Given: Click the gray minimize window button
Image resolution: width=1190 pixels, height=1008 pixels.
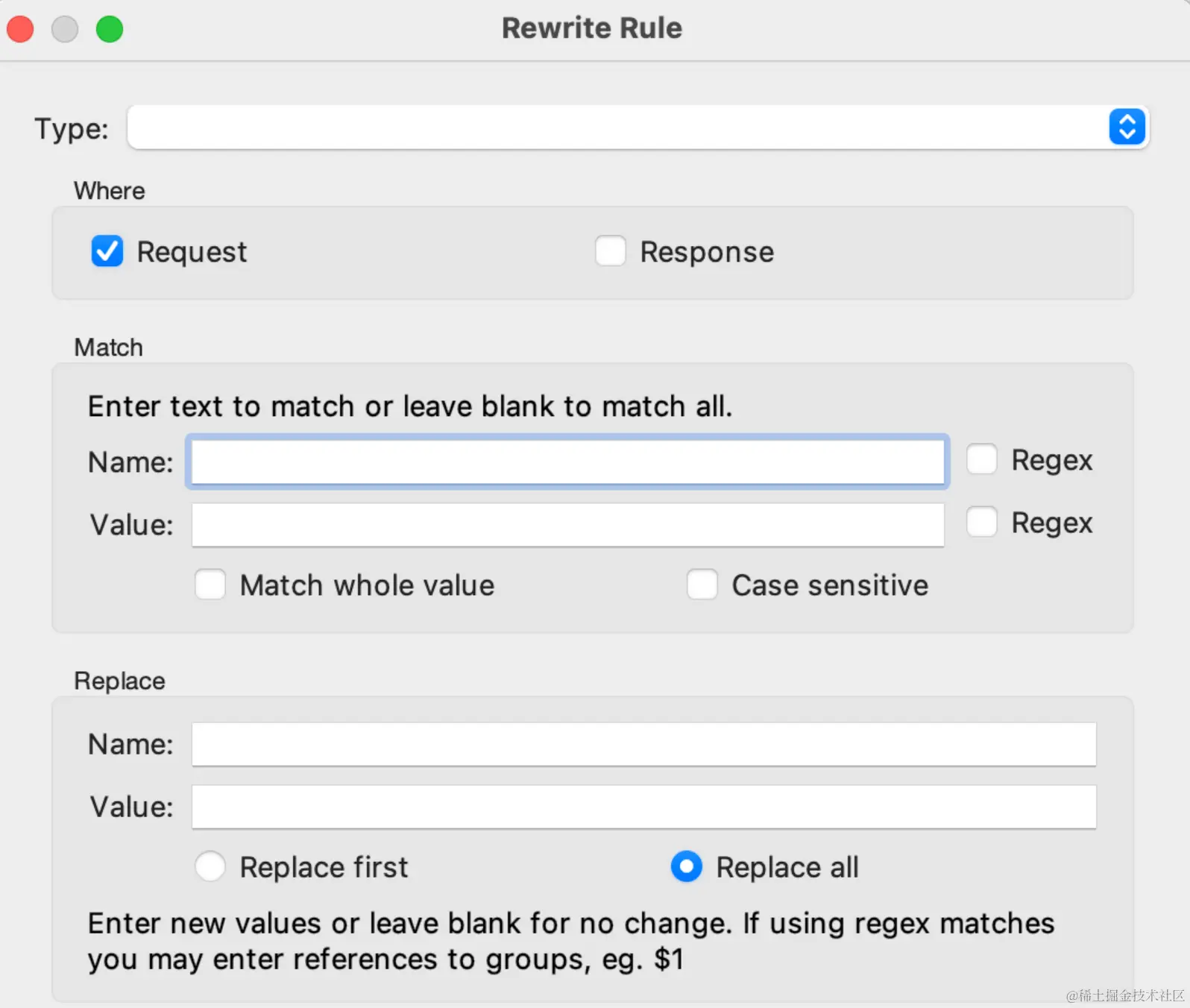Looking at the screenshot, I should (x=65, y=29).
